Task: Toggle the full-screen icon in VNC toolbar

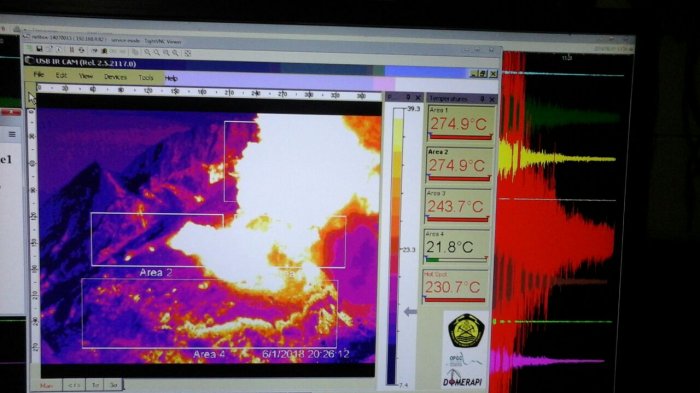Action: 188,53
